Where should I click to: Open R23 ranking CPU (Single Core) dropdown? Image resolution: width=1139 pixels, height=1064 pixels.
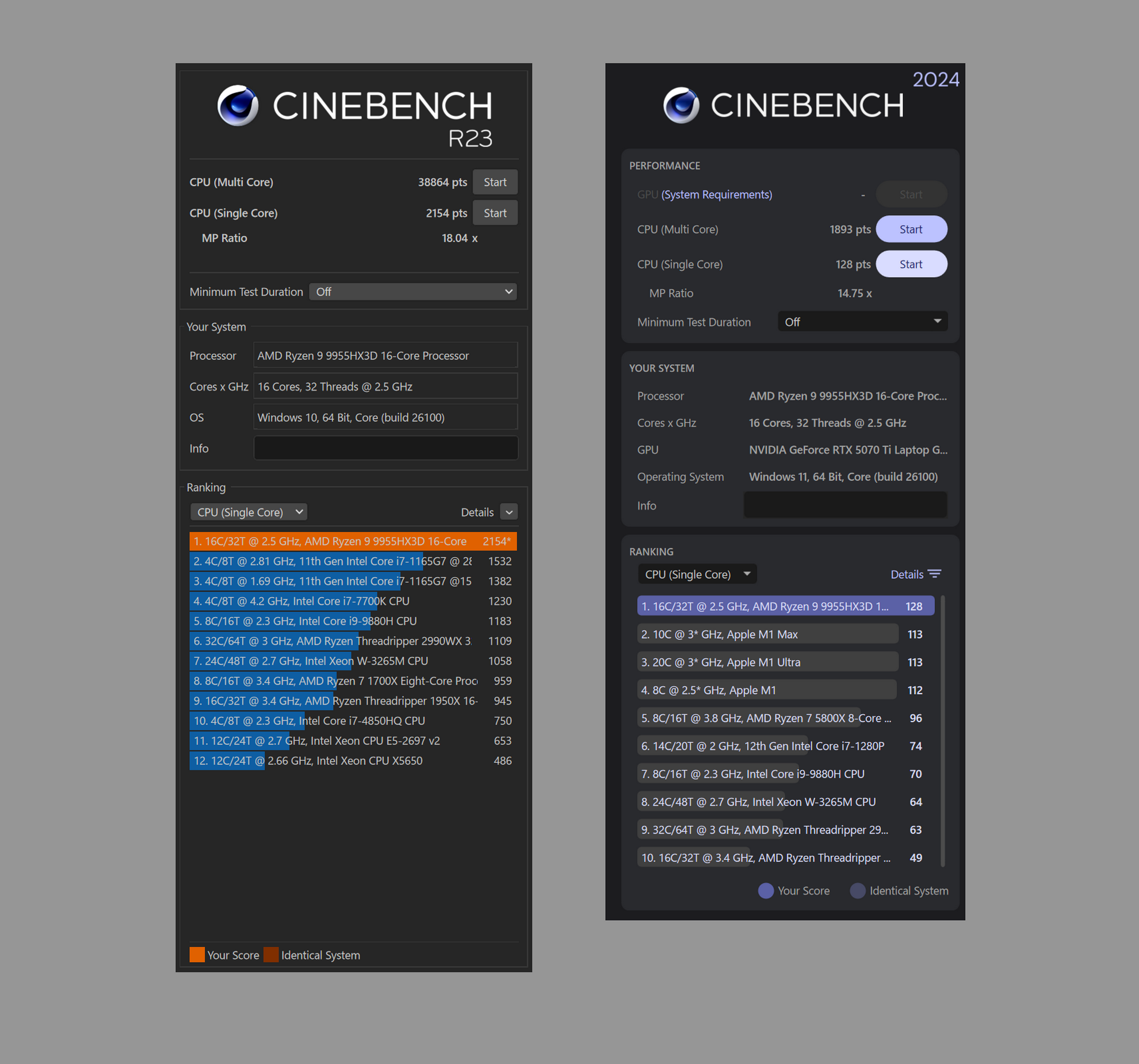click(249, 512)
